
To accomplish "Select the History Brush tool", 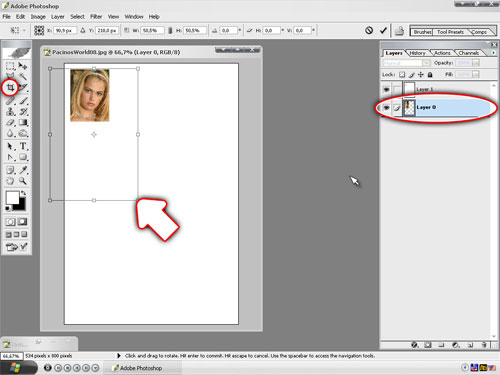I will pos(23,112).
